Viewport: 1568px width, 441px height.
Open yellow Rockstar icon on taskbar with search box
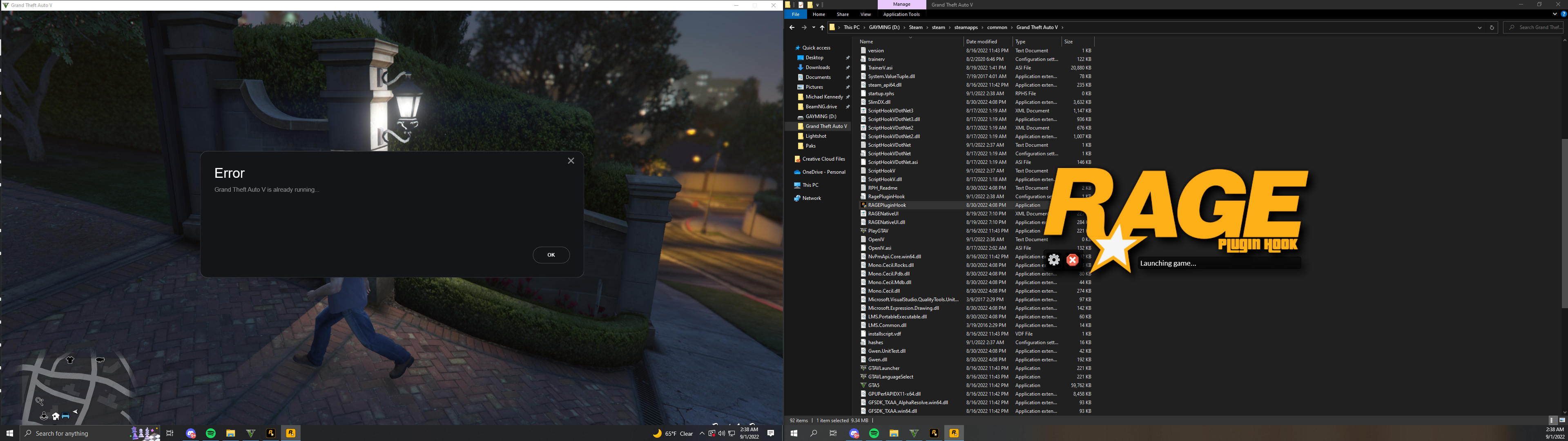[x=291, y=433]
